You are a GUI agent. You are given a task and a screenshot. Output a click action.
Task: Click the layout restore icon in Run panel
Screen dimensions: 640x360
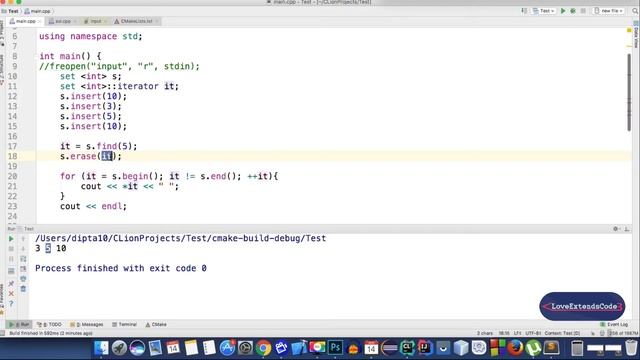pyautogui.click(x=11, y=271)
